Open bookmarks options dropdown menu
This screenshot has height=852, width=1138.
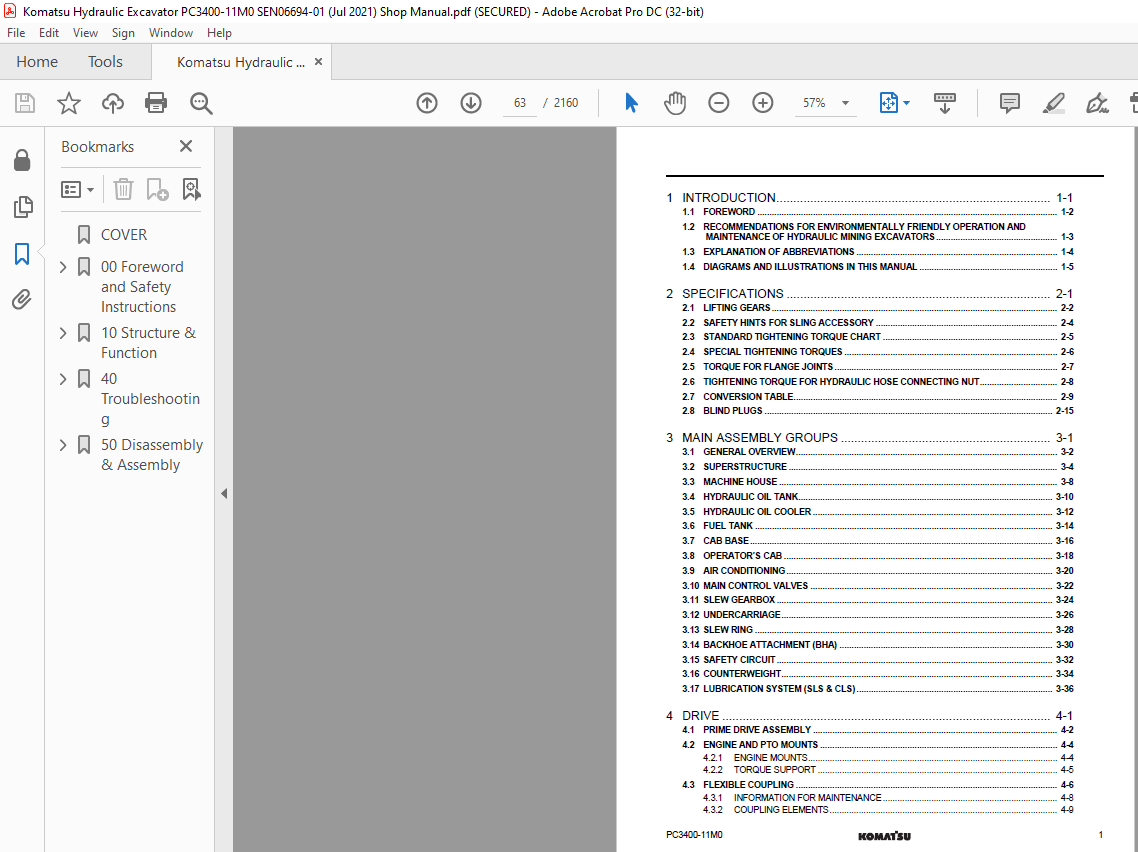(78, 189)
